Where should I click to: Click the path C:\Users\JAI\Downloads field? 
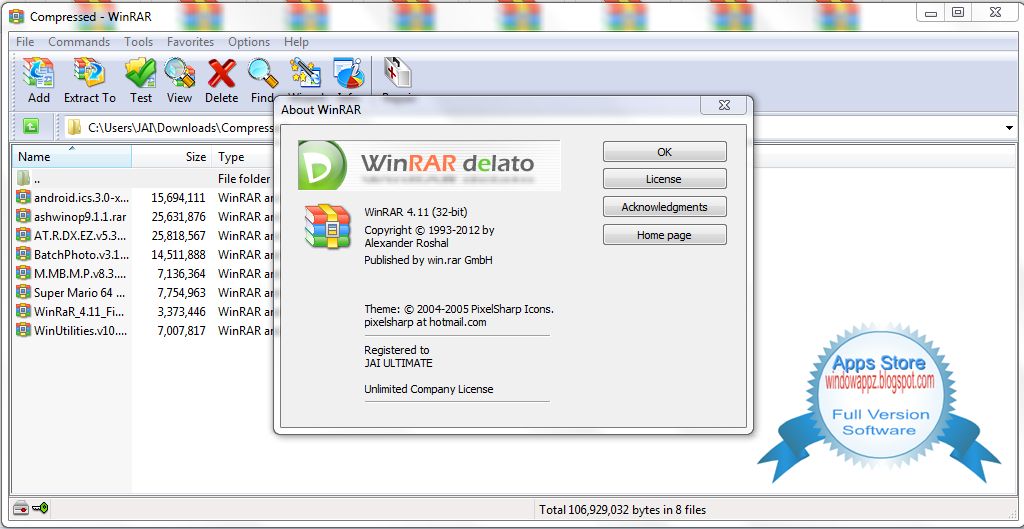point(180,127)
